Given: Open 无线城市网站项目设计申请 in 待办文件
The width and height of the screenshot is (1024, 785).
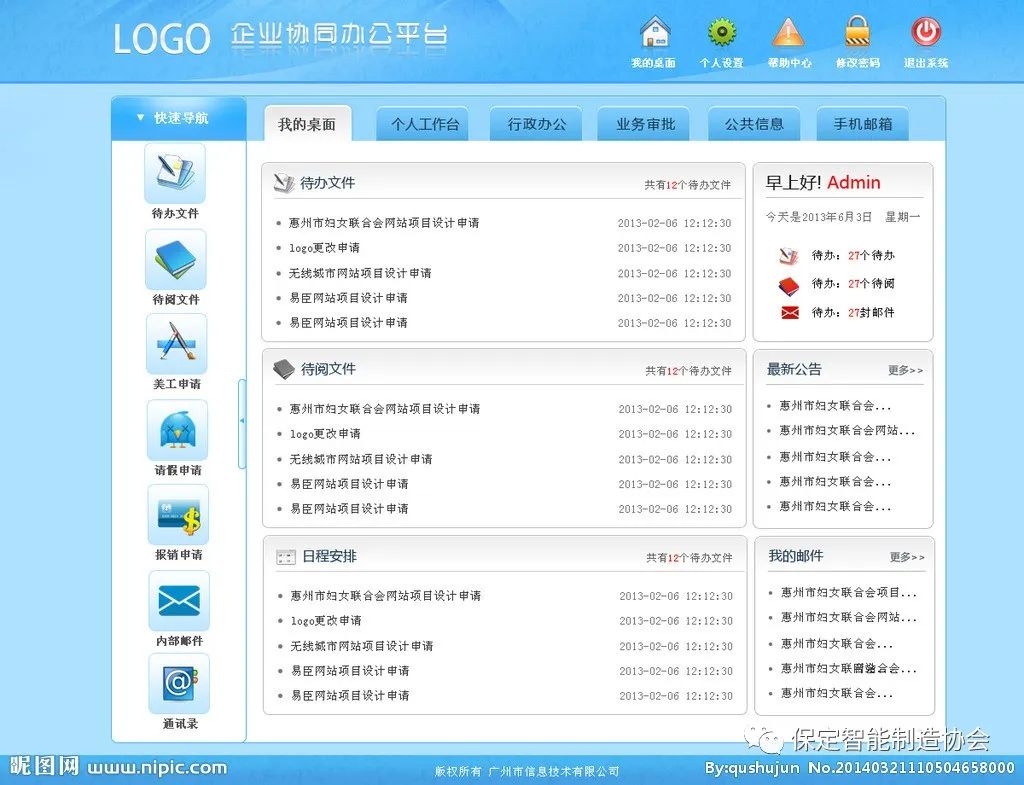Looking at the screenshot, I should (x=360, y=273).
